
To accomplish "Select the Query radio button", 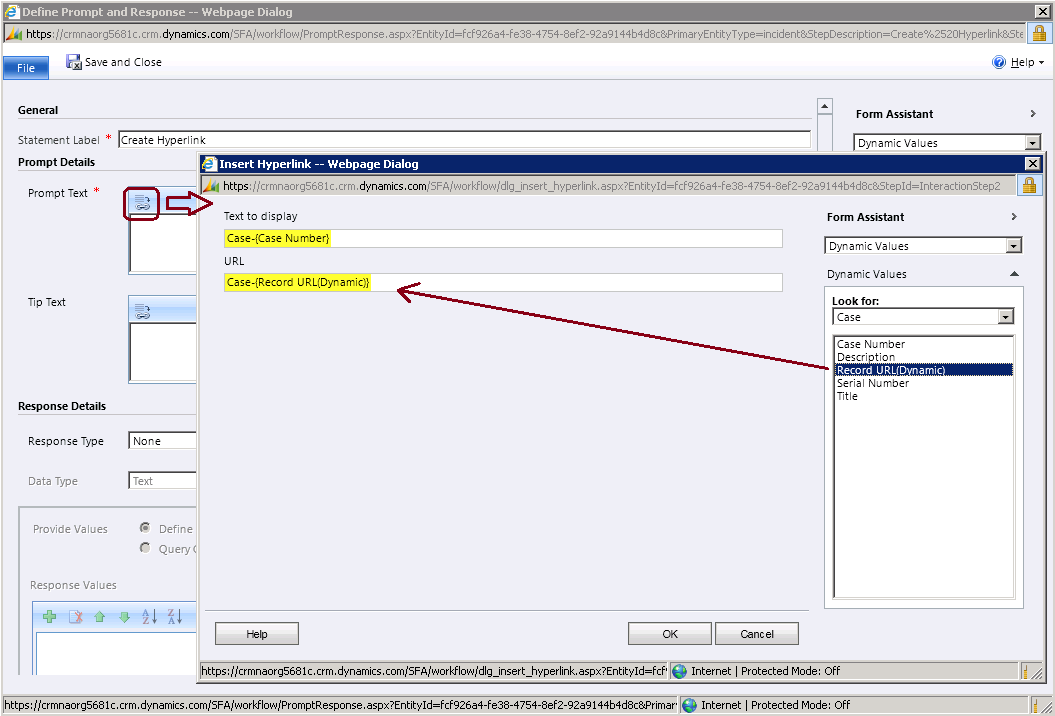I will pyautogui.click(x=147, y=548).
